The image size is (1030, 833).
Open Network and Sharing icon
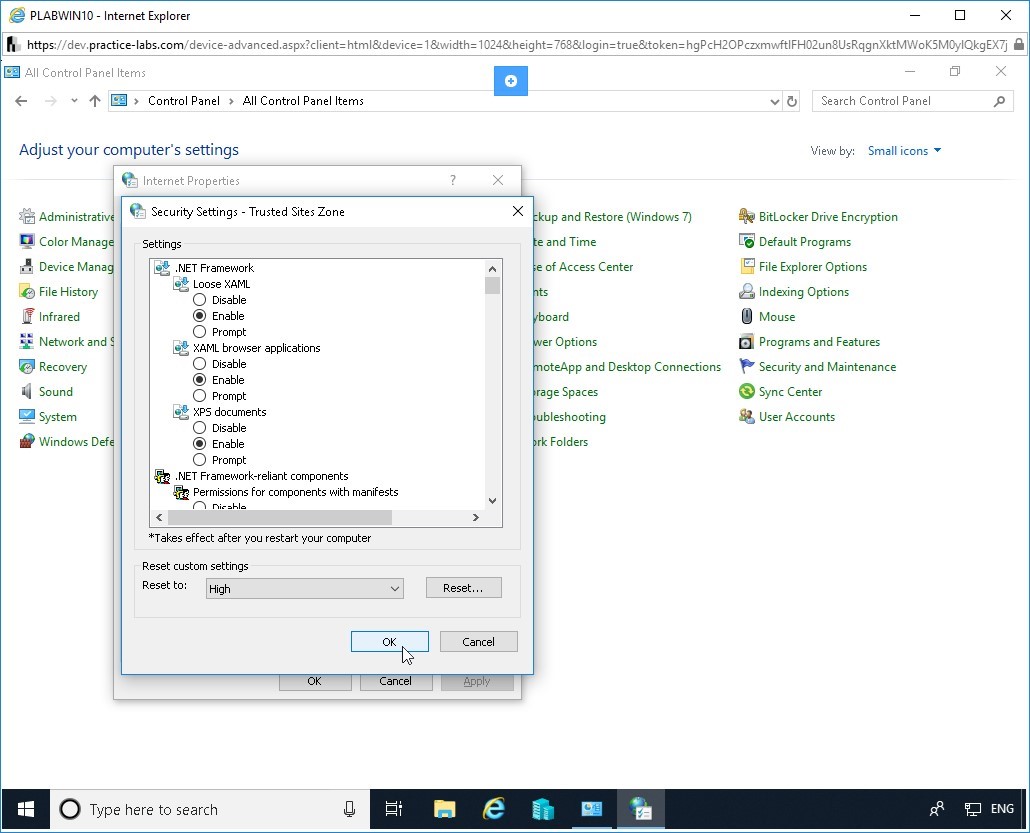click(x=27, y=341)
